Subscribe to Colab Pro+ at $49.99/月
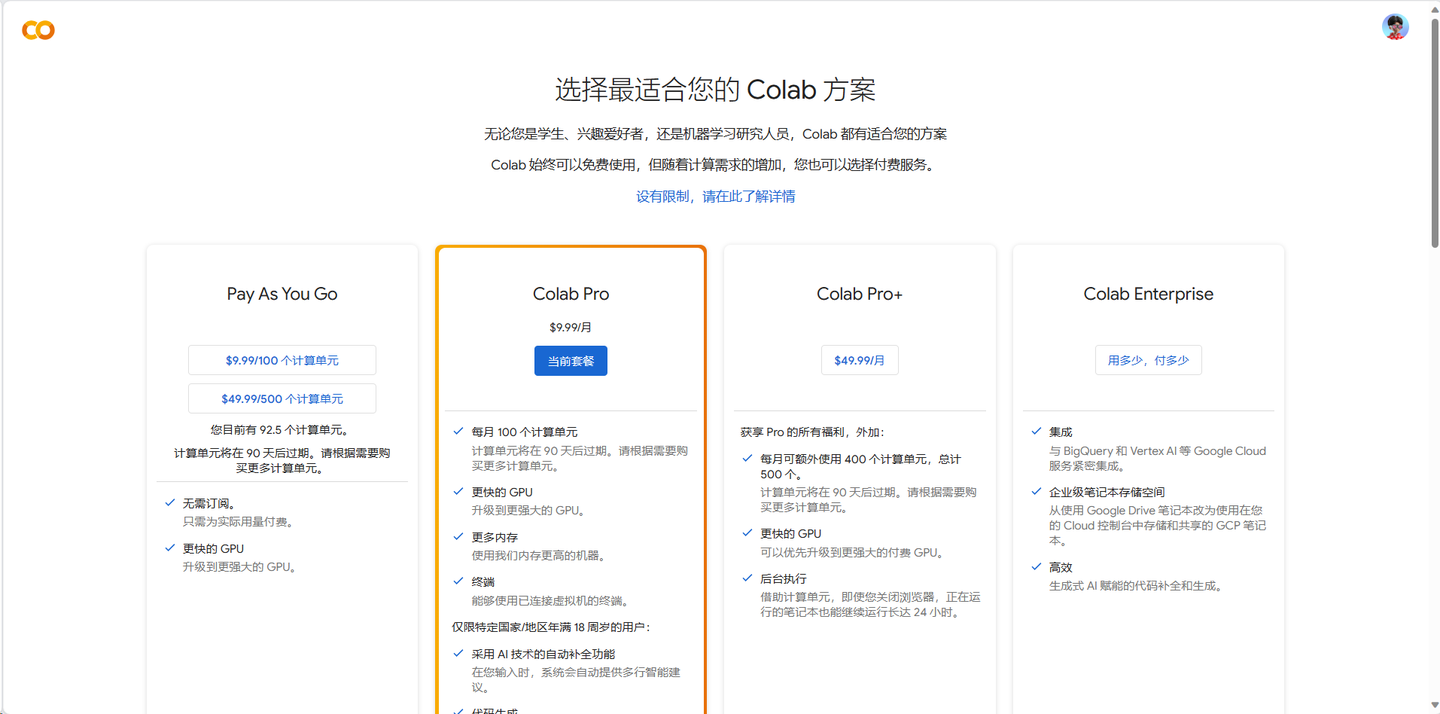The height and width of the screenshot is (714, 1440). pos(859,360)
